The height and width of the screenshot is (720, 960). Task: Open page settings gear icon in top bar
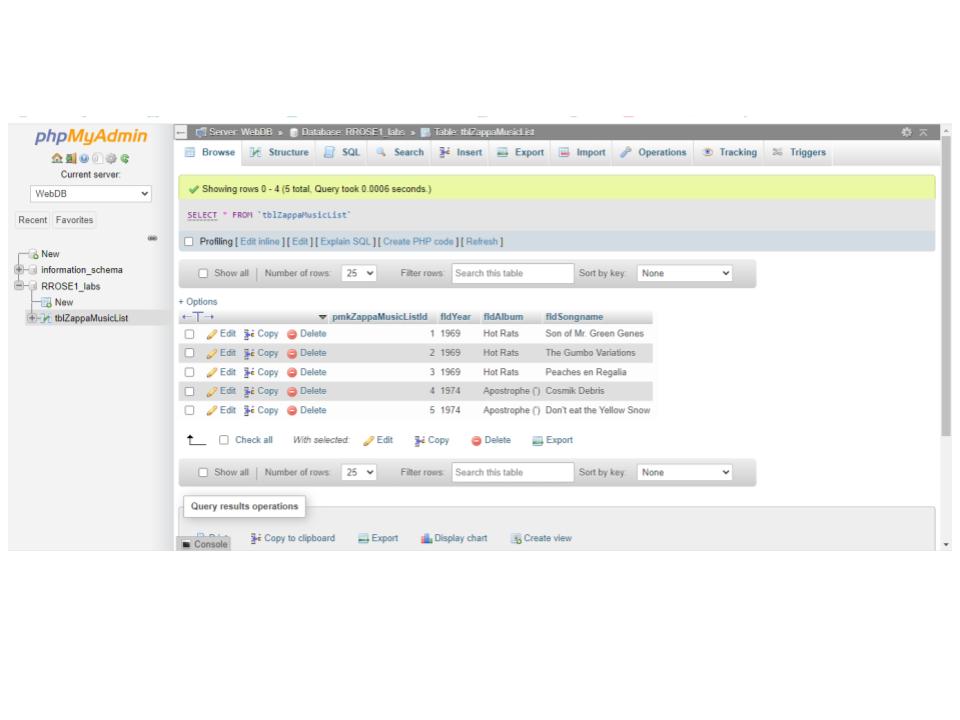(906, 132)
